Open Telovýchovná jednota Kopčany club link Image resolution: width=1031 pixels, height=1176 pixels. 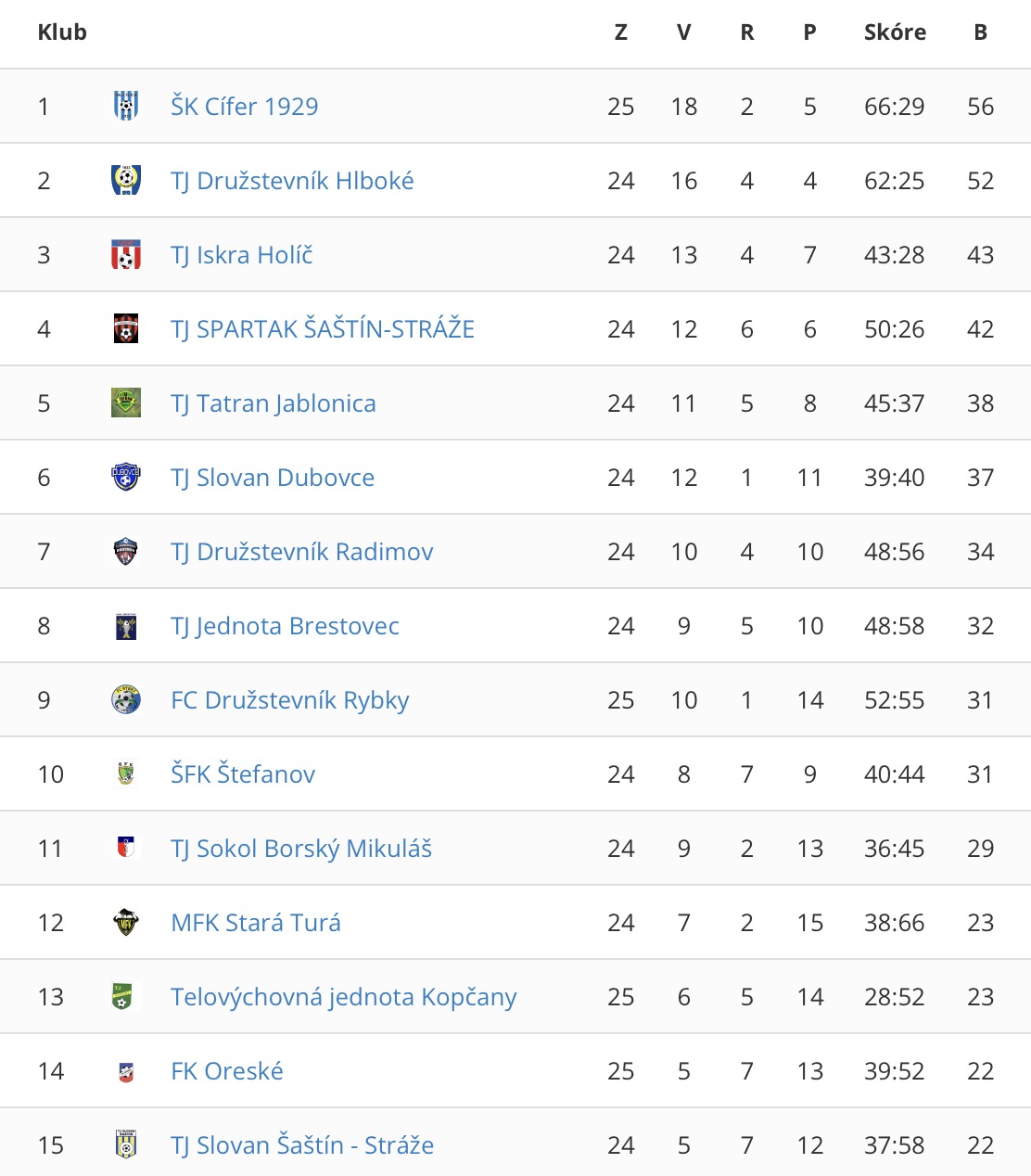(344, 997)
